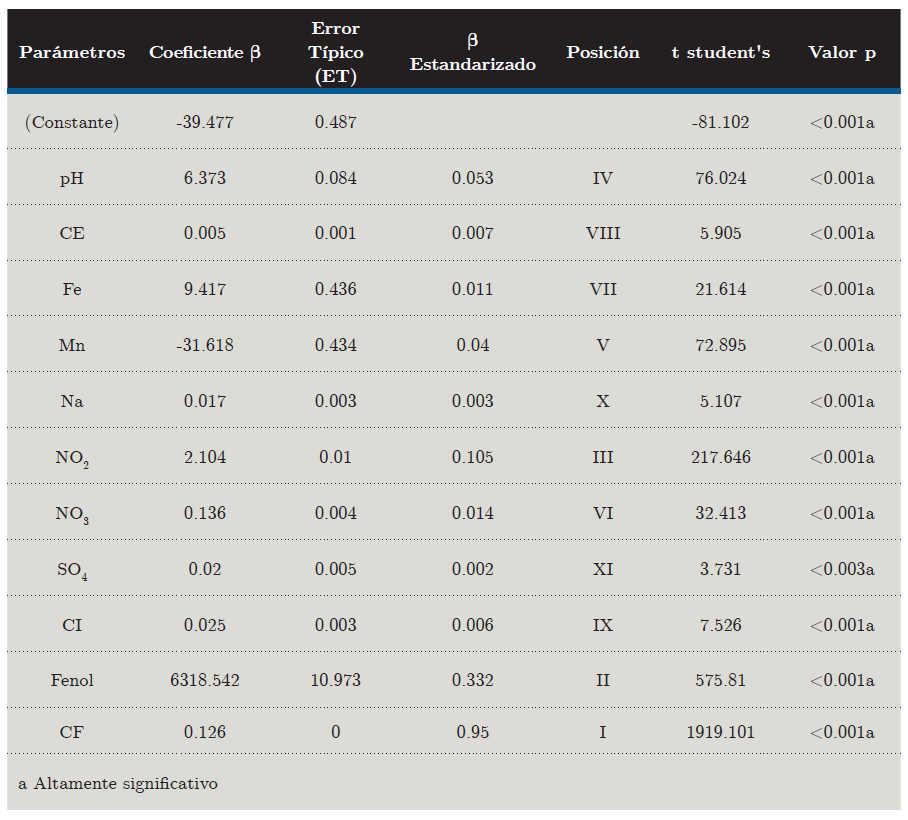
Task: Click the standardized beta value 0.95
Action: click(472, 732)
